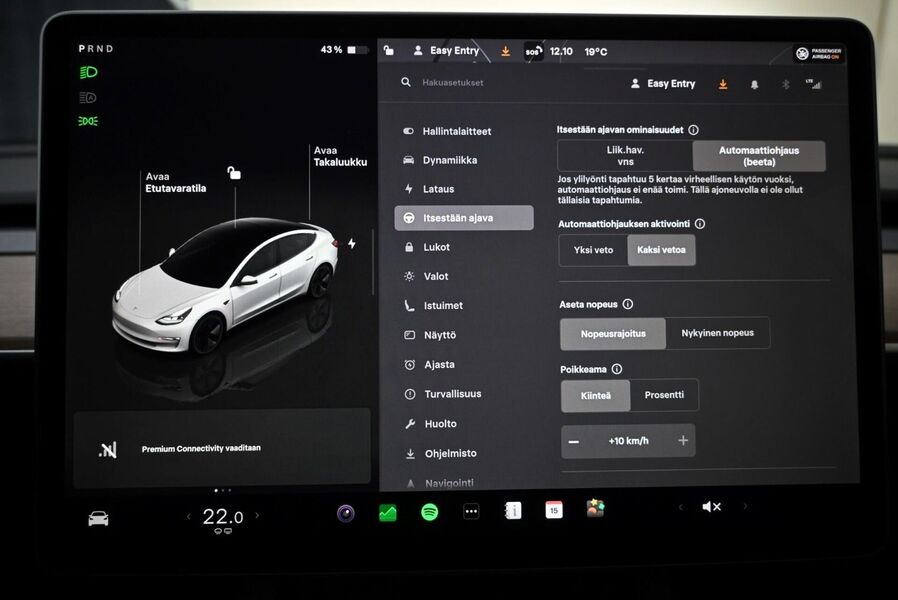
Task: Raise temperature with right arrow
Action: (x=257, y=515)
